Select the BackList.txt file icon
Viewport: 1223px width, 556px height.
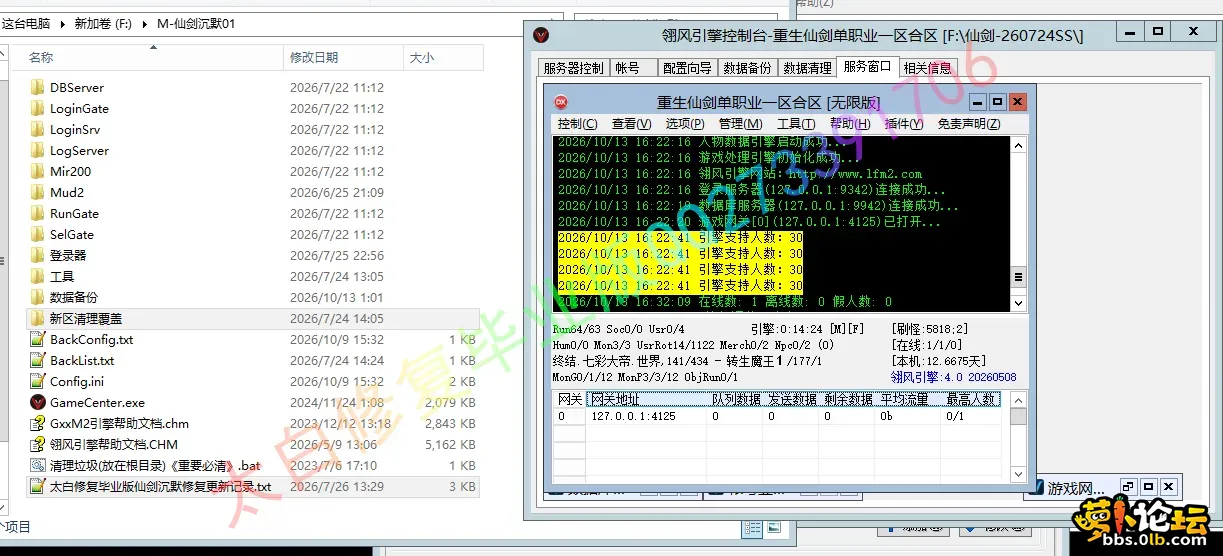tap(37, 361)
